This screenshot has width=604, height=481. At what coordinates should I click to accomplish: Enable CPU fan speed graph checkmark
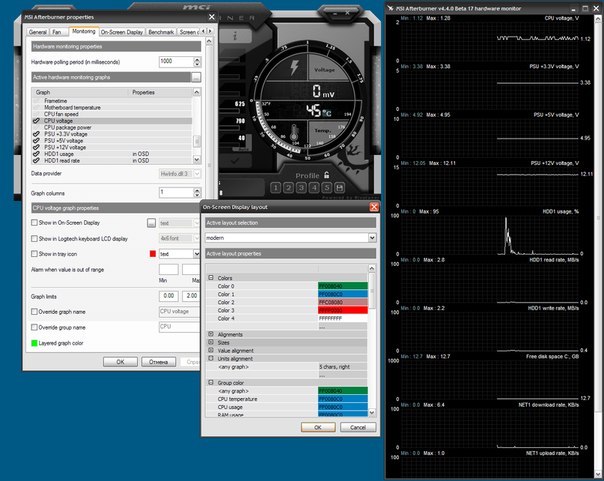coord(37,114)
